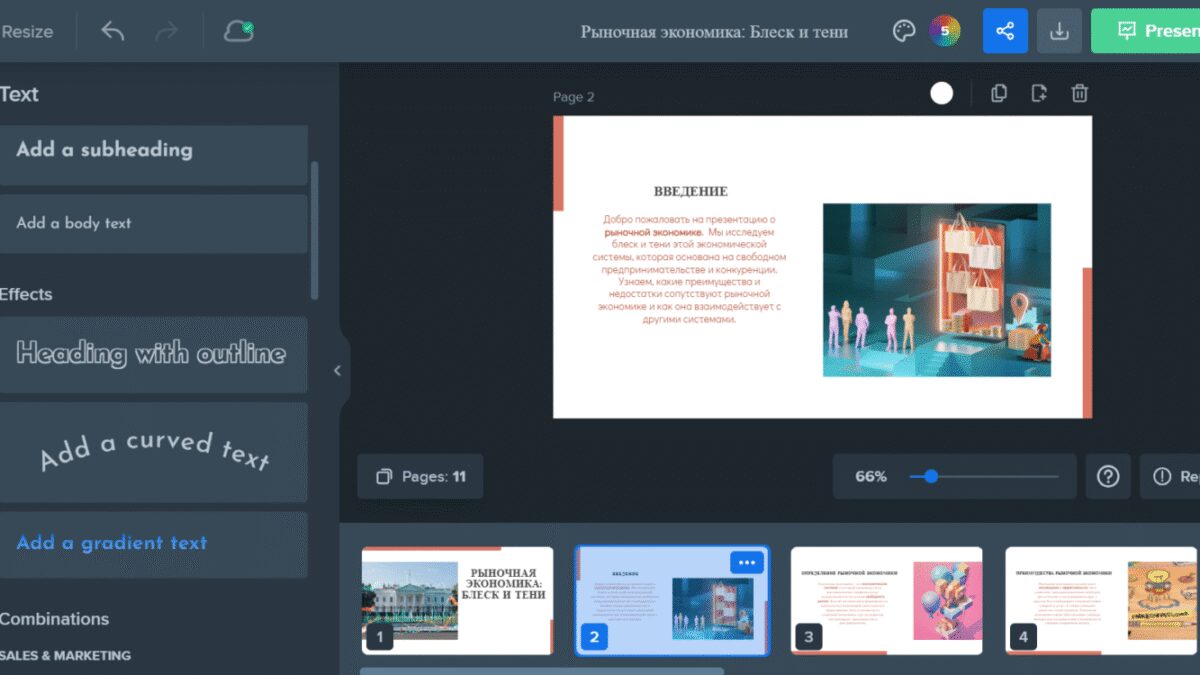Click Add a body text
Viewport: 1200px width, 675px height.
coord(154,224)
